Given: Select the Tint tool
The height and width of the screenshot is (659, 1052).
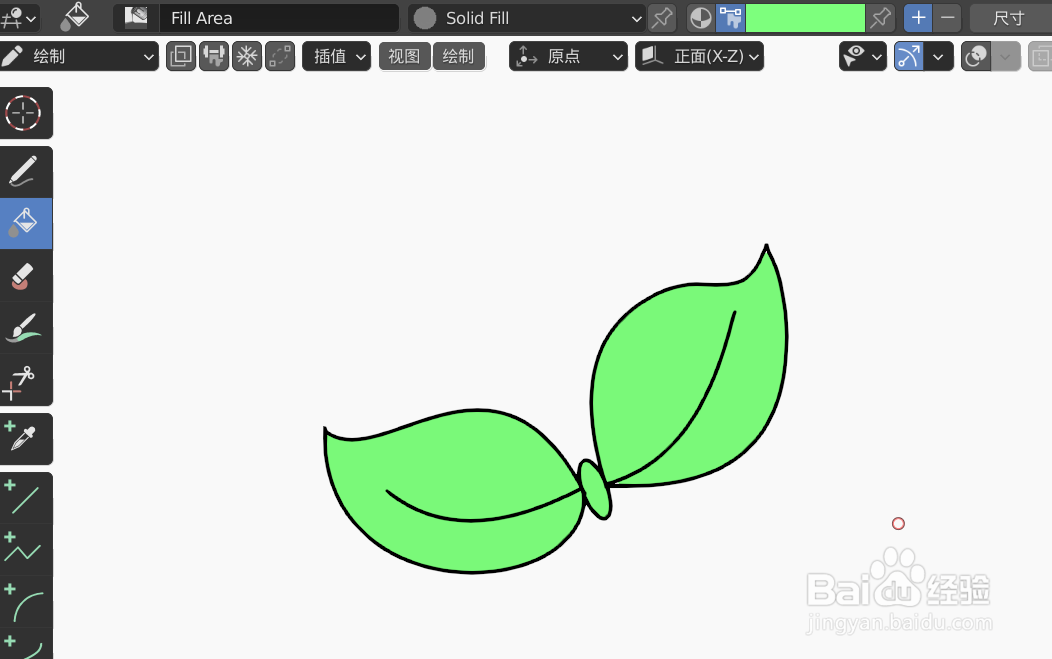Looking at the screenshot, I should (x=27, y=327).
